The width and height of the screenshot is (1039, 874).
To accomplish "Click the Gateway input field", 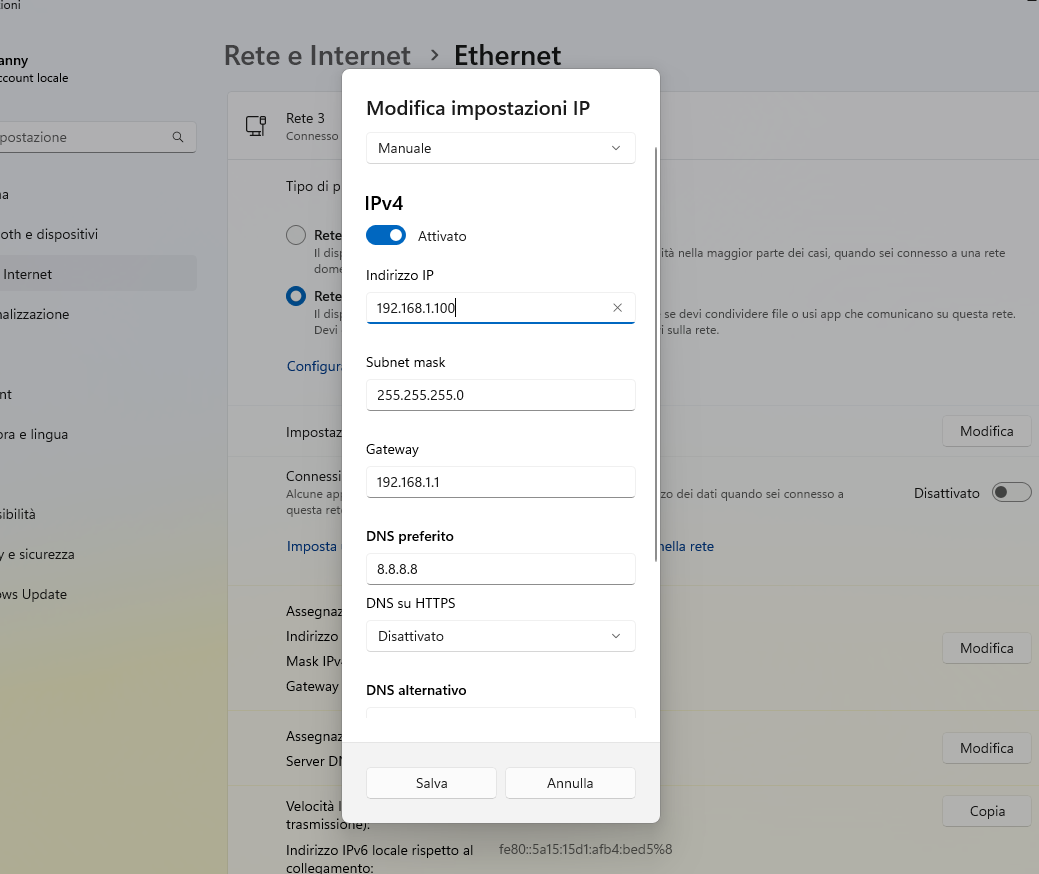I will [x=500, y=482].
